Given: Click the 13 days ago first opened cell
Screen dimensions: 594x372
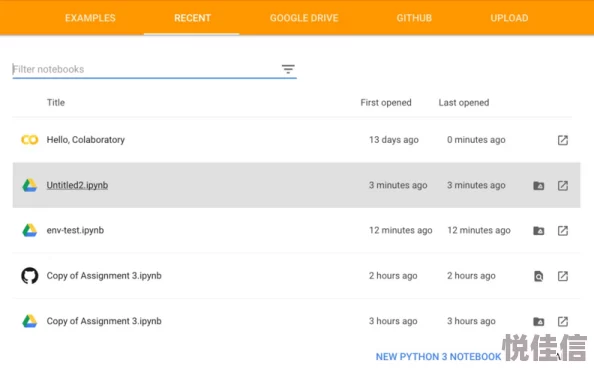Looking at the screenshot, I should (394, 140).
